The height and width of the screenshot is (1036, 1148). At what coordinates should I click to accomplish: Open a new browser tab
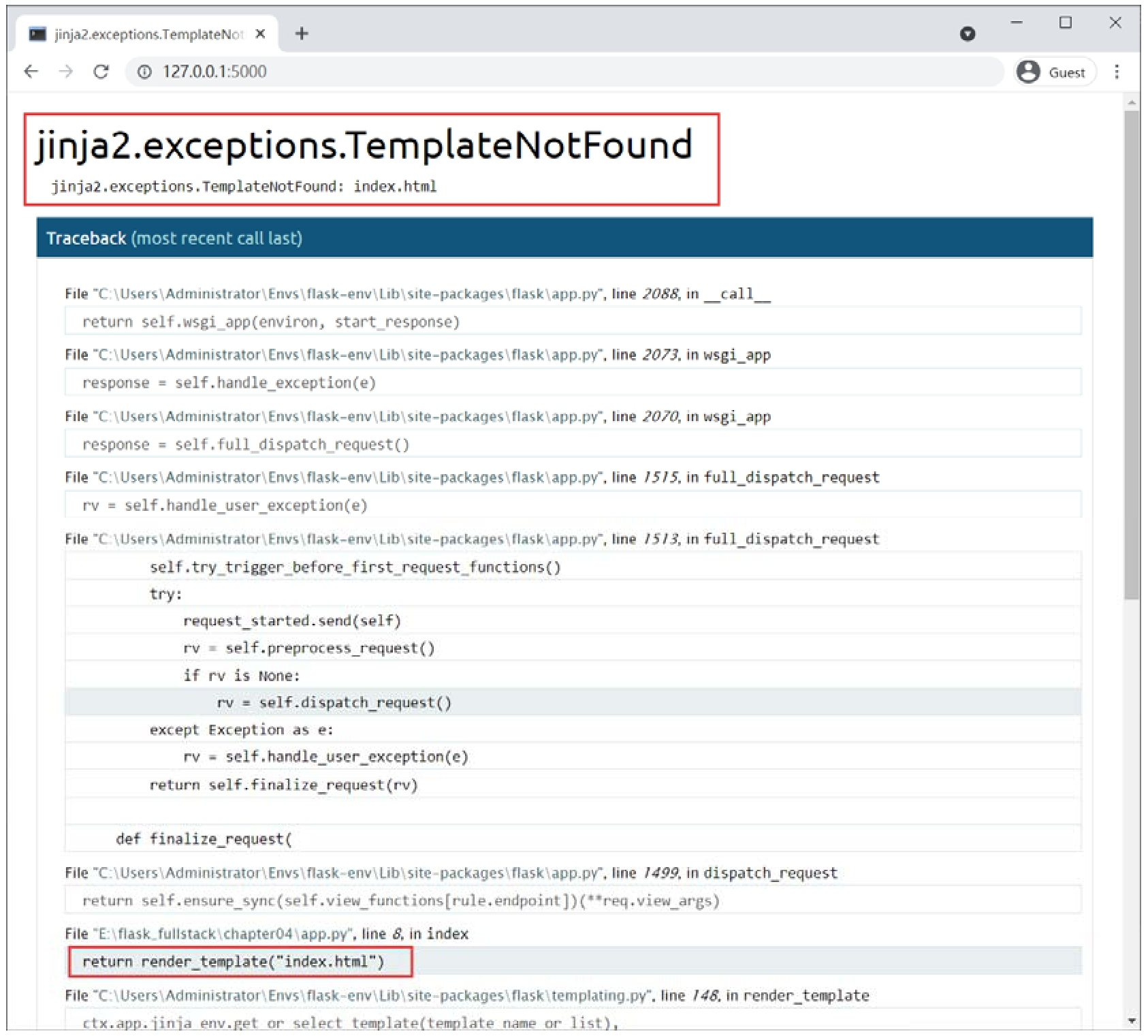pyautogui.click(x=302, y=33)
